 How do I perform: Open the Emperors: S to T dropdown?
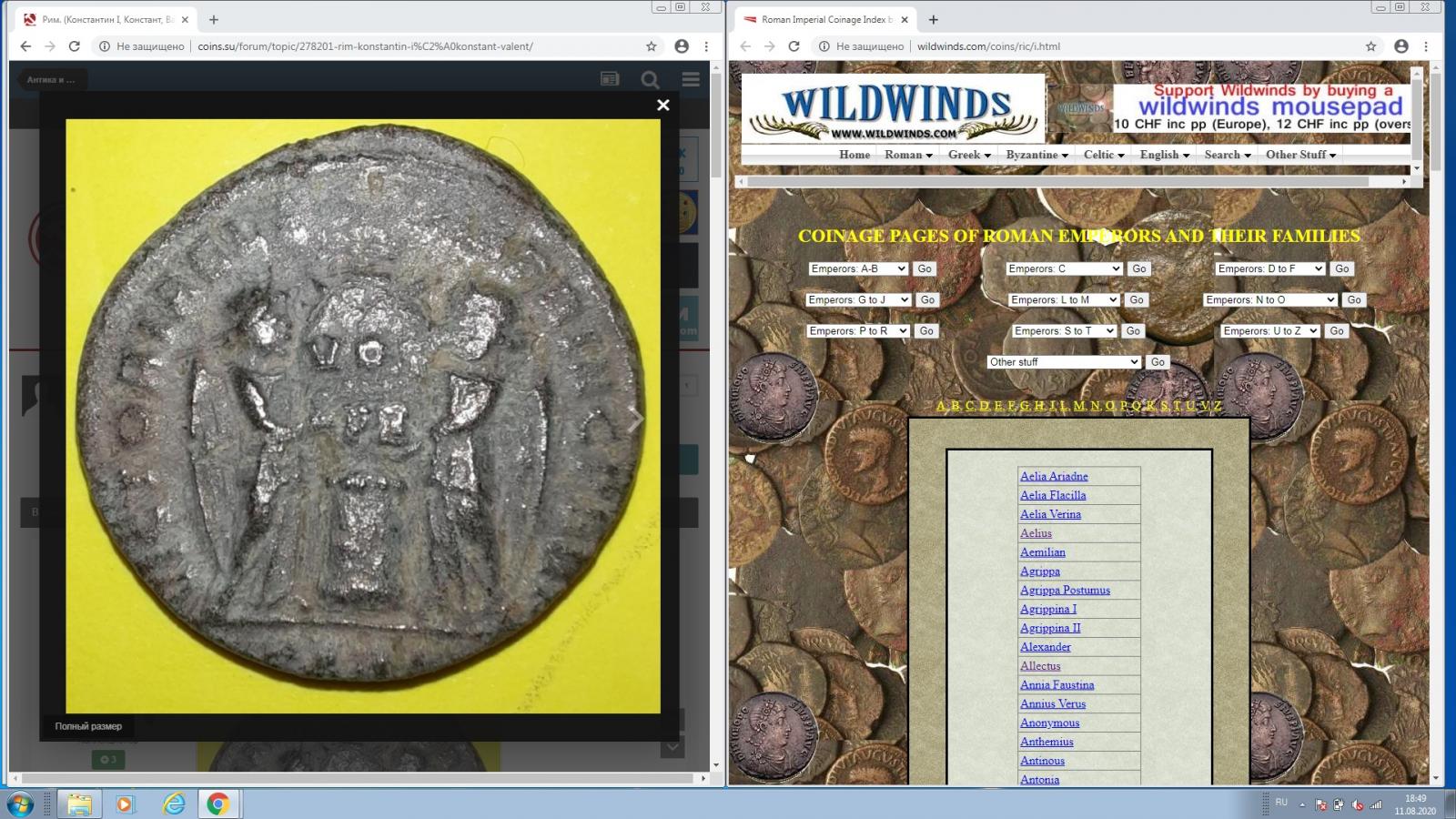tap(1064, 331)
